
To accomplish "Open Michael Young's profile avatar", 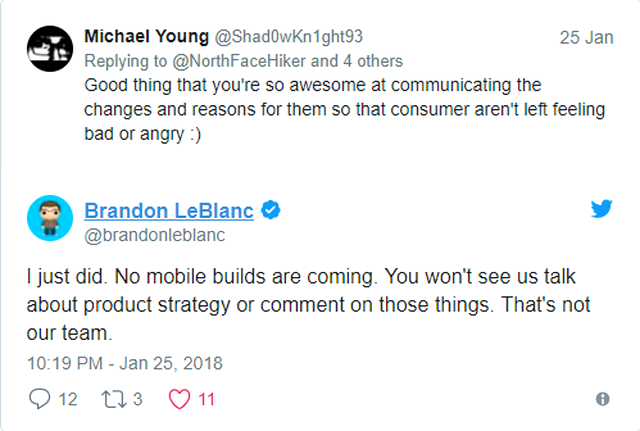I will pos(50,49).
